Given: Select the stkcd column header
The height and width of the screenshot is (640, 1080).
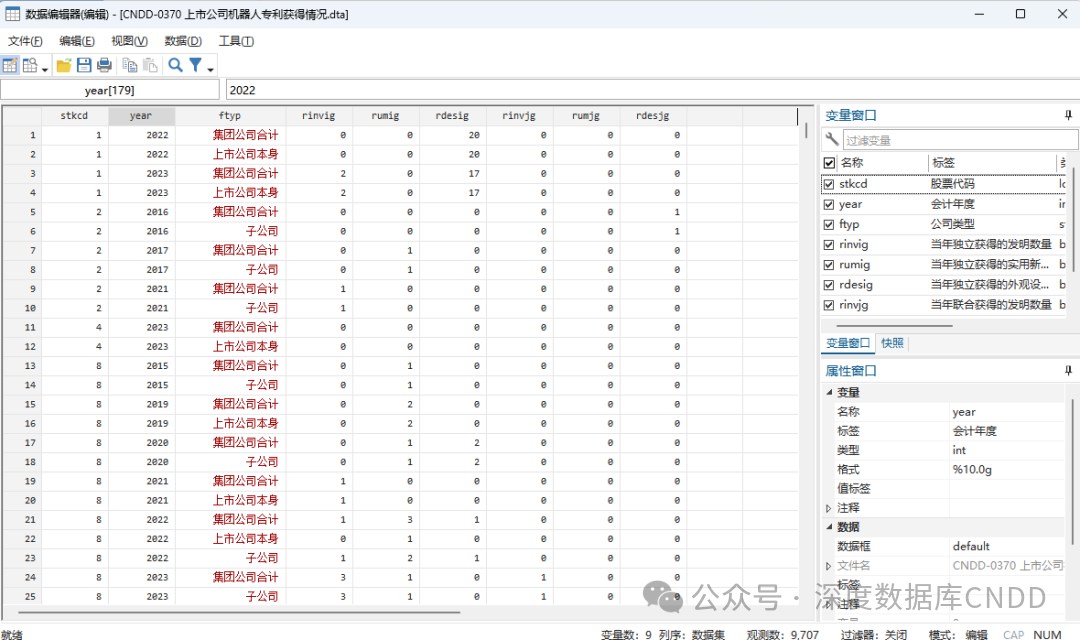Looking at the screenshot, I should tap(74, 116).
